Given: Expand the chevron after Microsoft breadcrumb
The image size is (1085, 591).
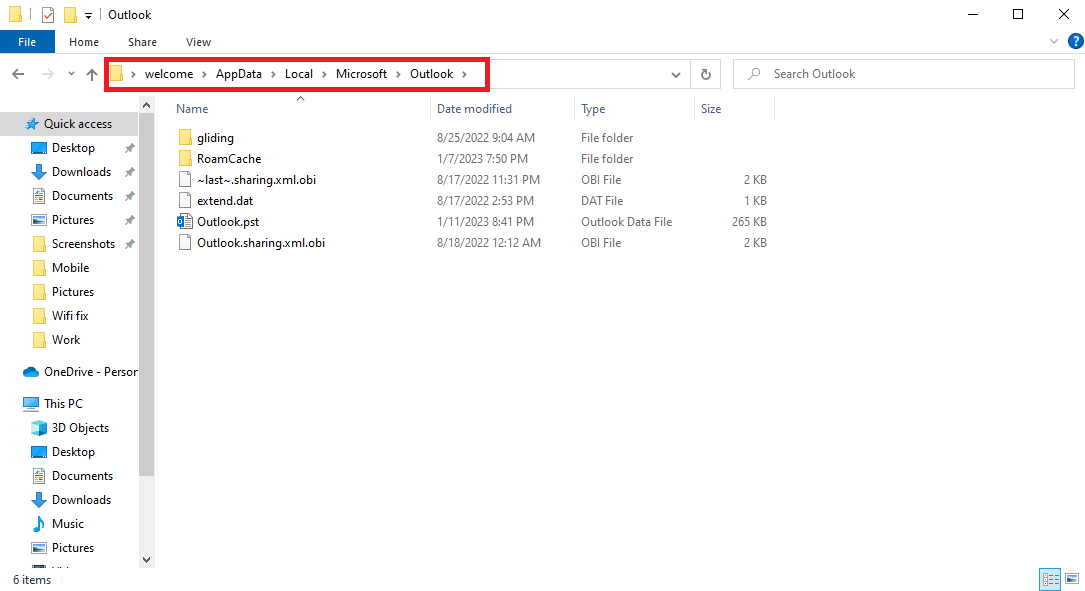Looking at the screenshot, I should (x=399, y=74).
